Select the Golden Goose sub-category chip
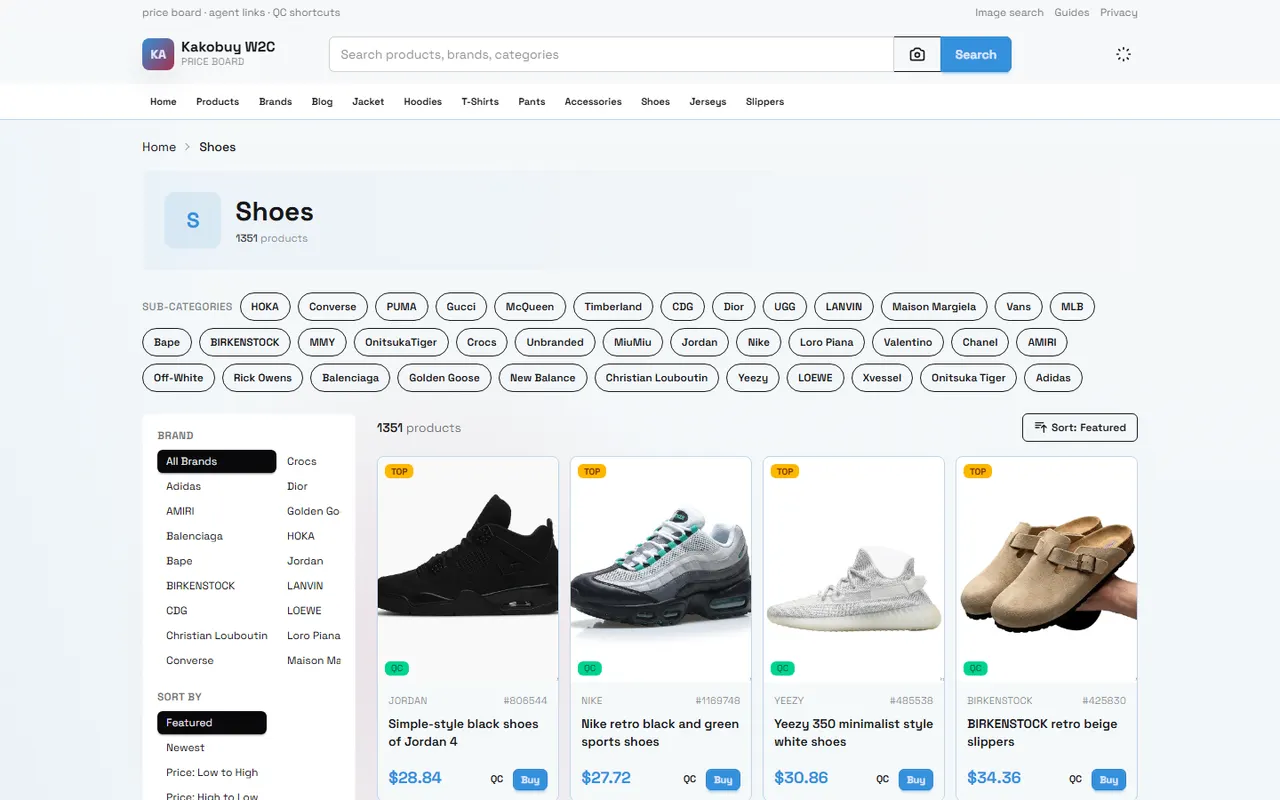Image resolution: width=1280 pixels, height=800 pixels. pos(444,378)
